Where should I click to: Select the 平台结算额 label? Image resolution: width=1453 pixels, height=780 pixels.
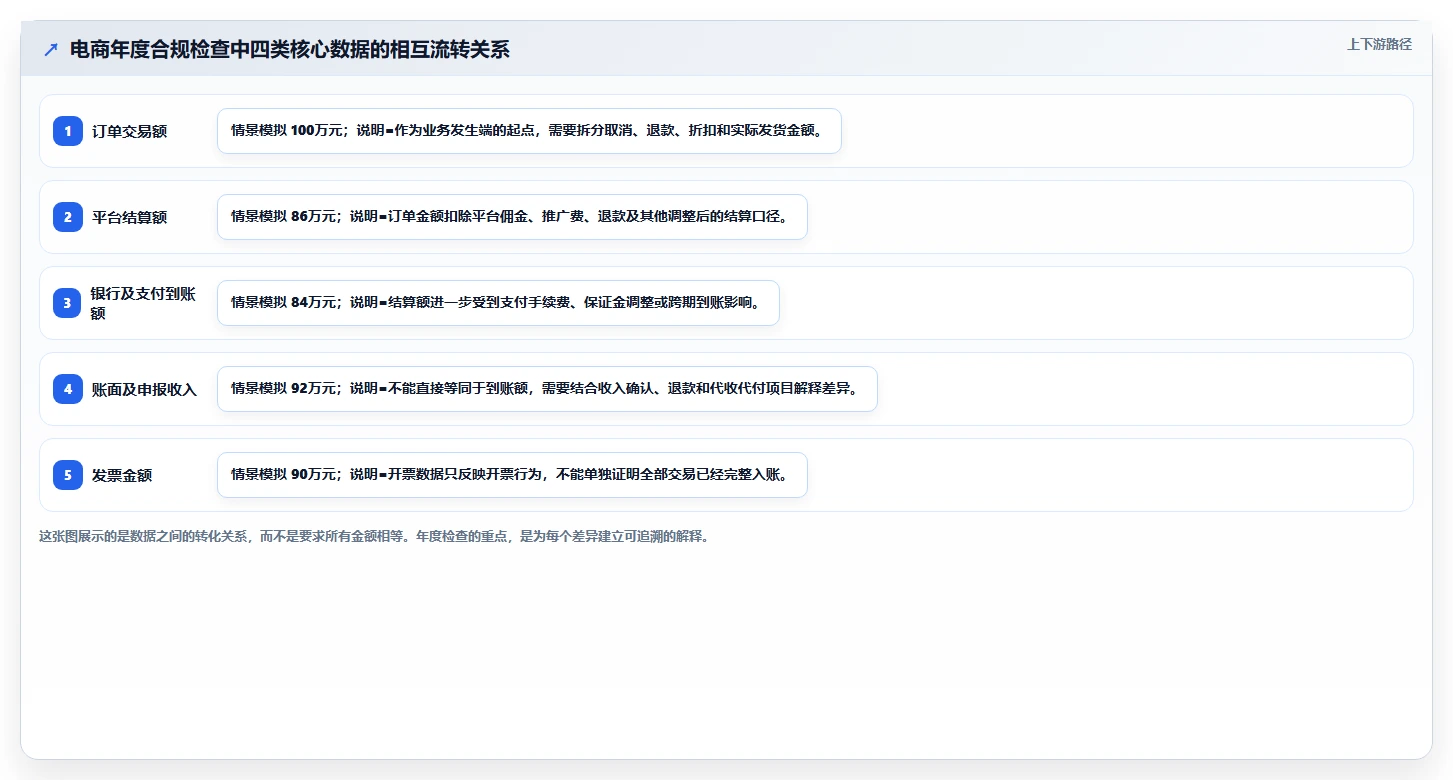click(x=129, y=217)
